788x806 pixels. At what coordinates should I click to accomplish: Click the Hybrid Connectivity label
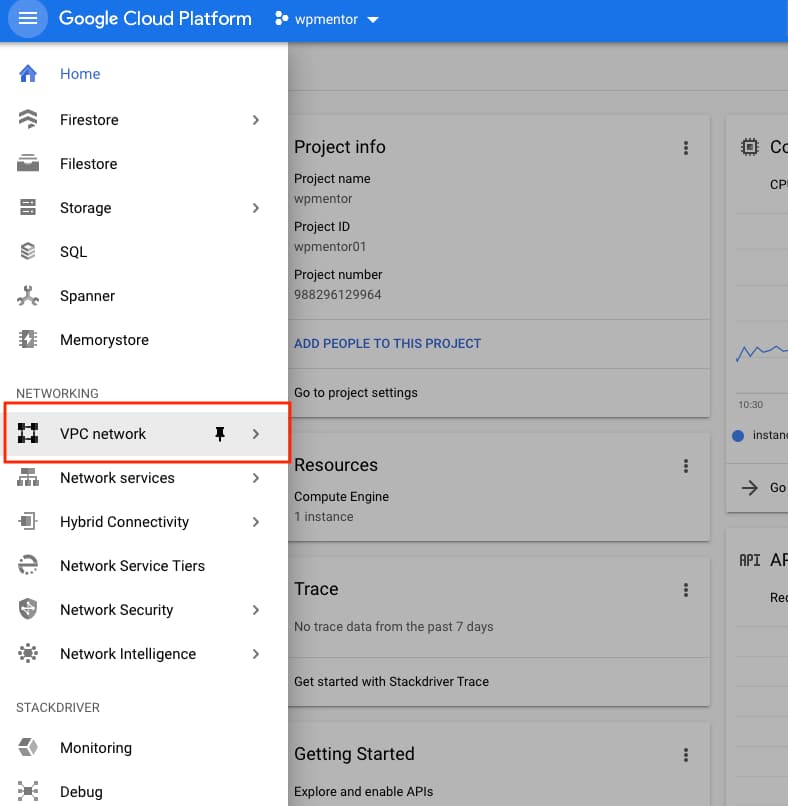tap(124, 522)
